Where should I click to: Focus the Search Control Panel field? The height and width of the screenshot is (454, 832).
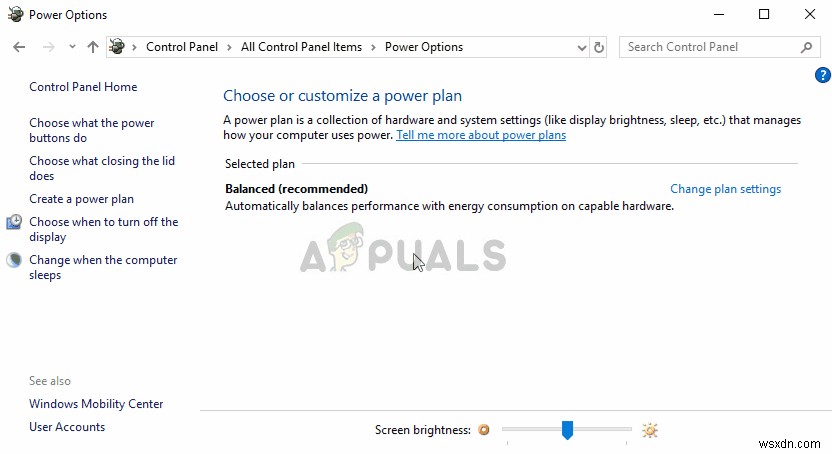coord(710,47)
